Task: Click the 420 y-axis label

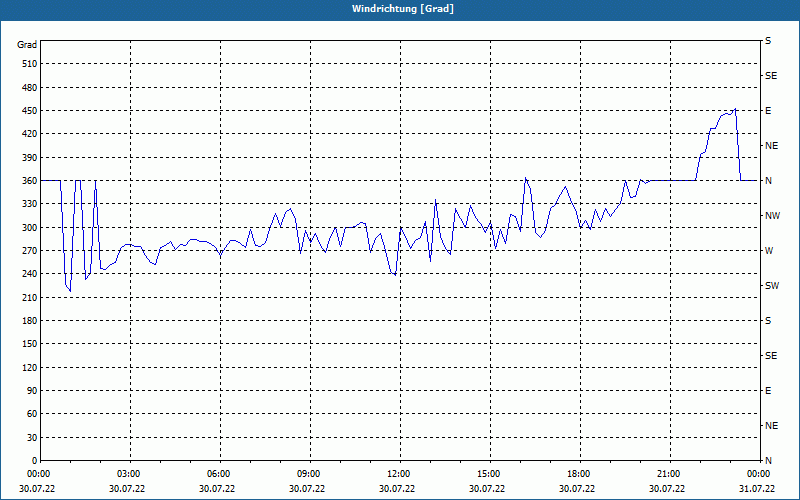Action: point(30,134)
